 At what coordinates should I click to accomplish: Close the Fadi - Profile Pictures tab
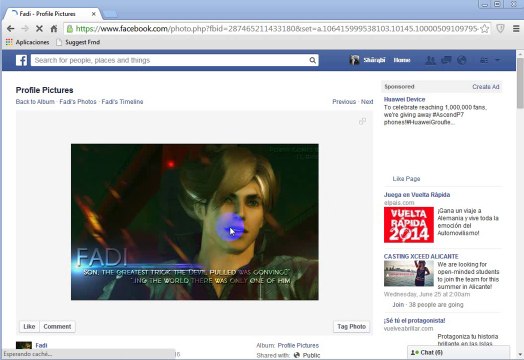94,14
